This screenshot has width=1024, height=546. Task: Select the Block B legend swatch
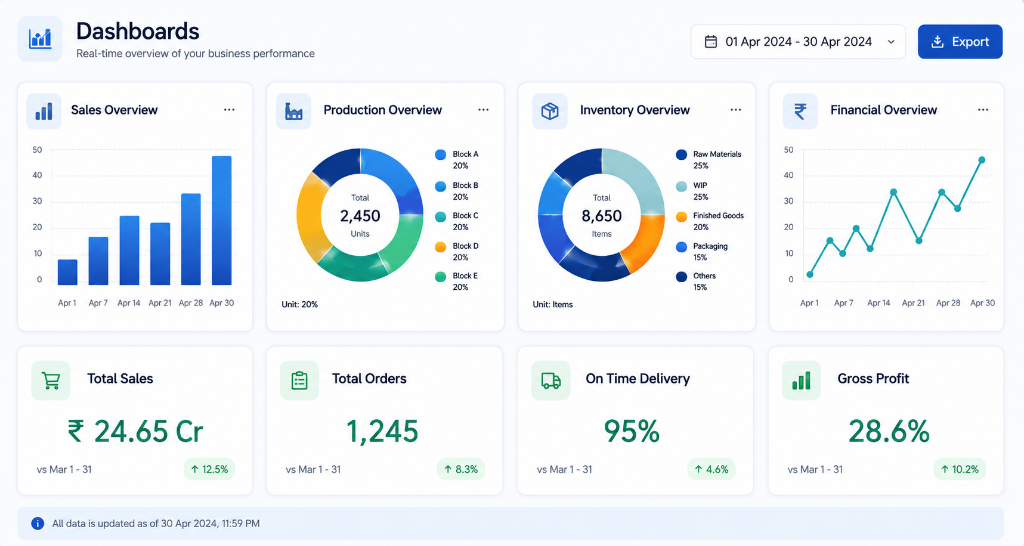440,186
